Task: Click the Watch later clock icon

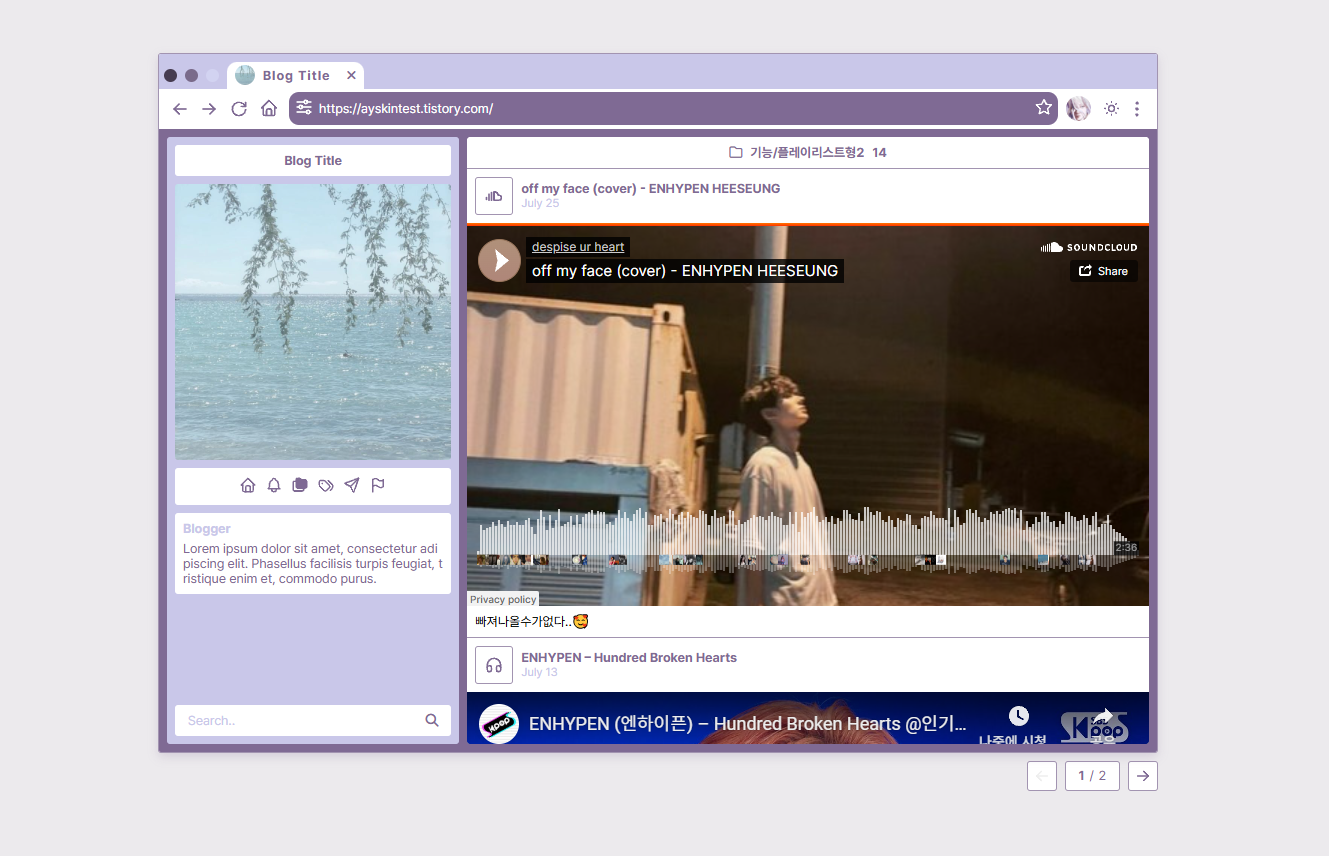Action: click(1018, 716)
